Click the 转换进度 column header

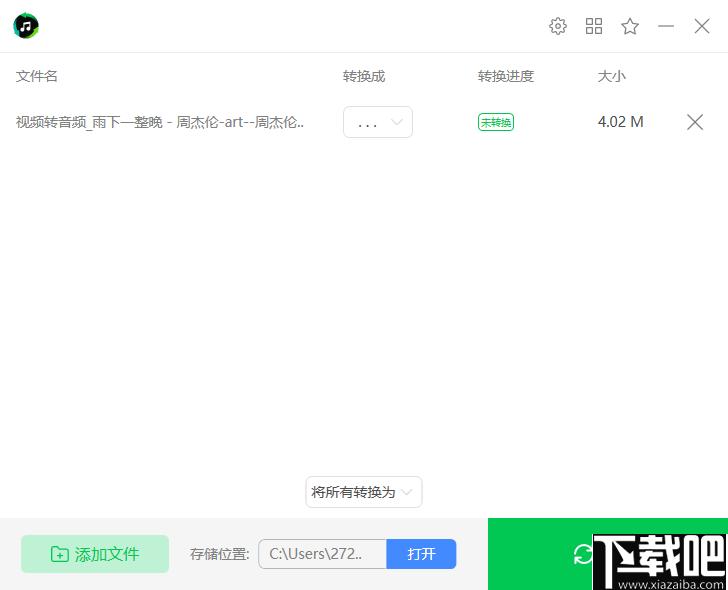click(506, 76)
